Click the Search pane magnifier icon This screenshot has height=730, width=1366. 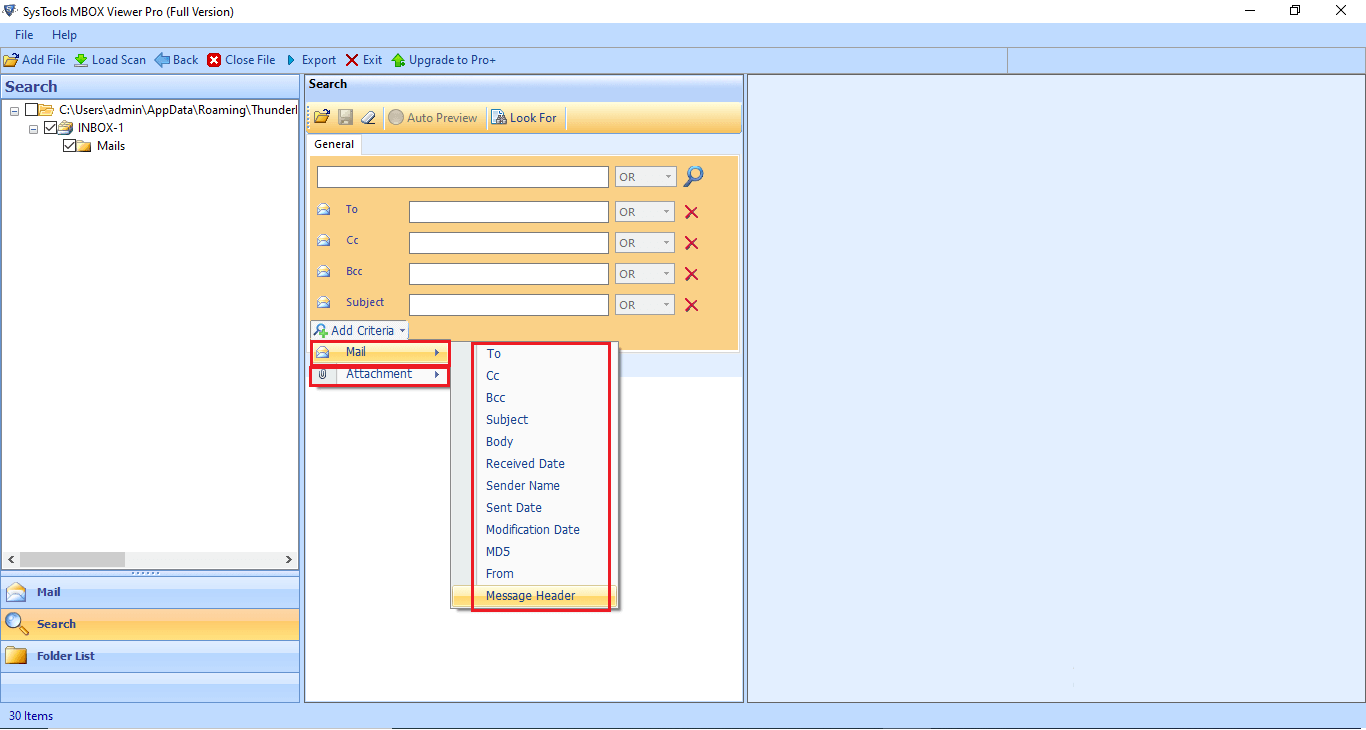16,624
